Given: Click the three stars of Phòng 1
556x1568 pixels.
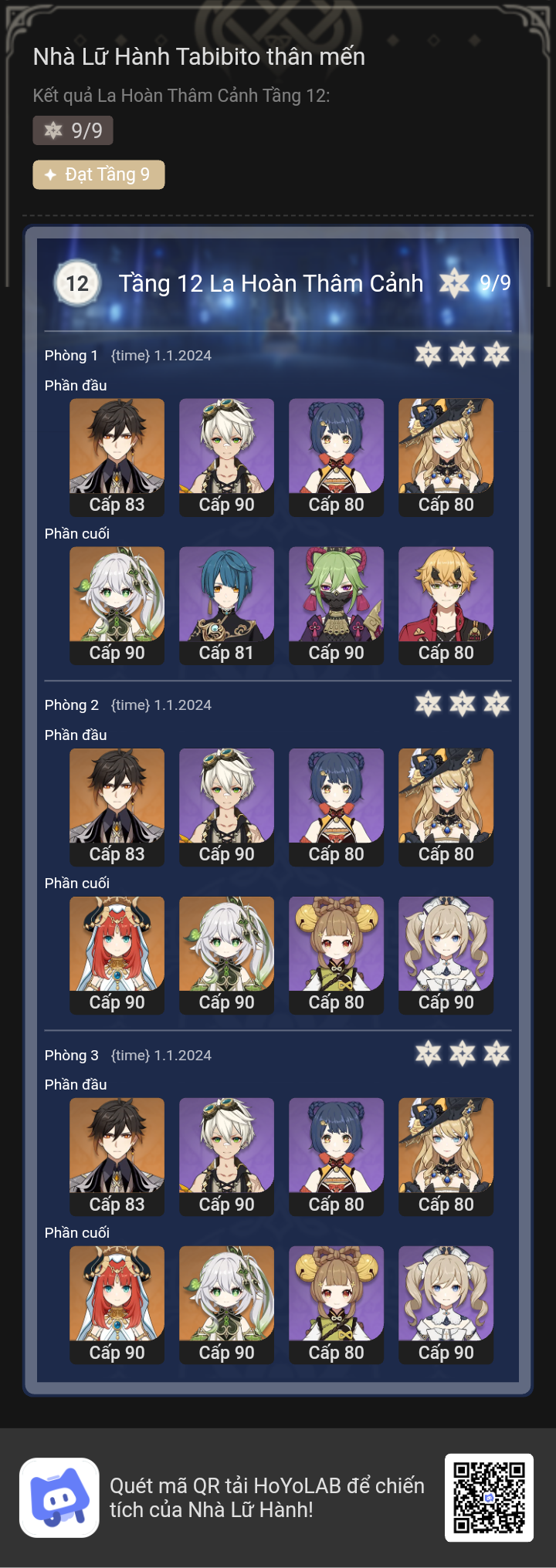Looking at the screenshot, I should (x=463, y=354).
